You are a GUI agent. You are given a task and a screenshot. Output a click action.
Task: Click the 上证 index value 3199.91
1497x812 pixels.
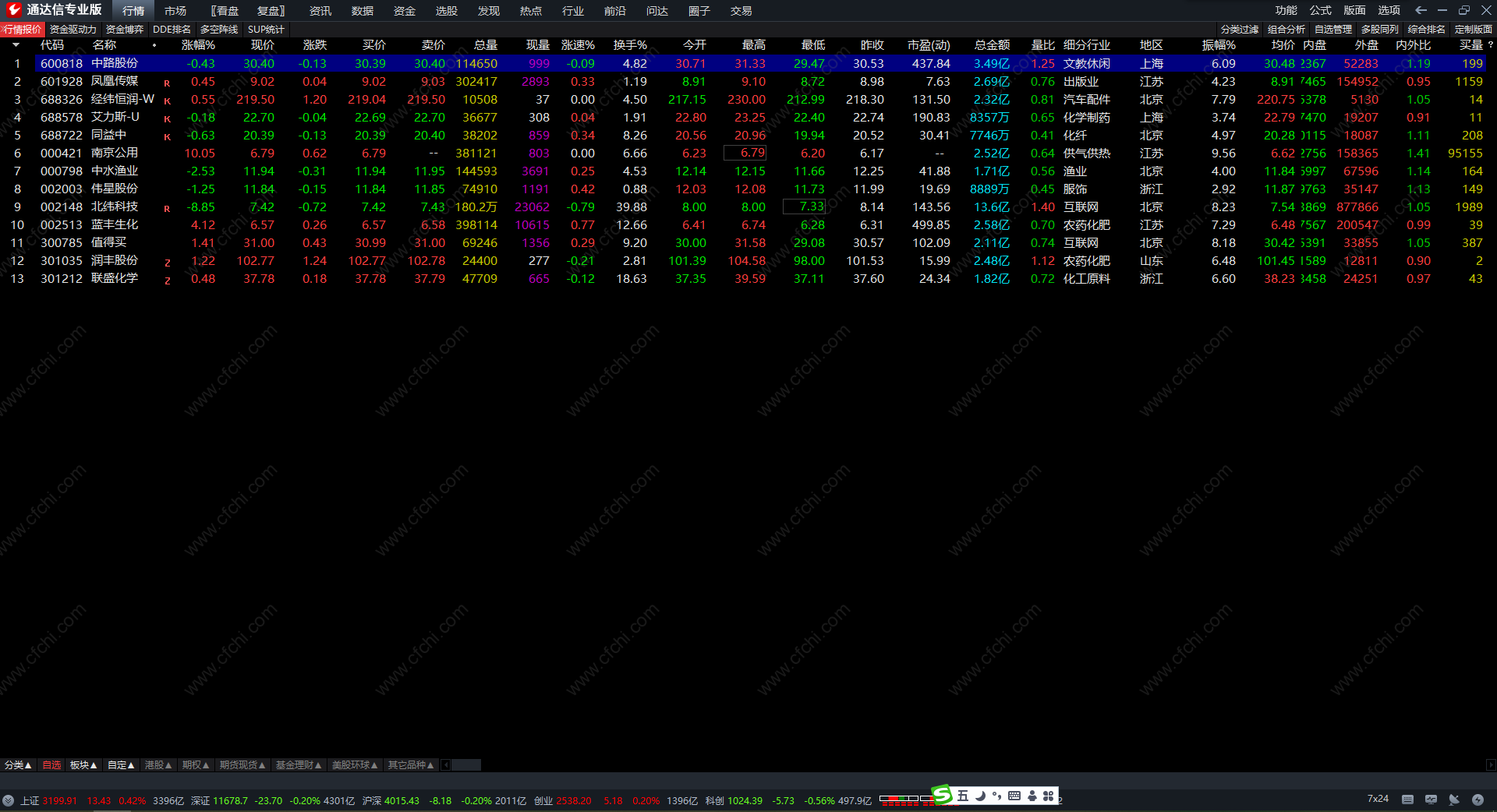(x=60, y=800)
